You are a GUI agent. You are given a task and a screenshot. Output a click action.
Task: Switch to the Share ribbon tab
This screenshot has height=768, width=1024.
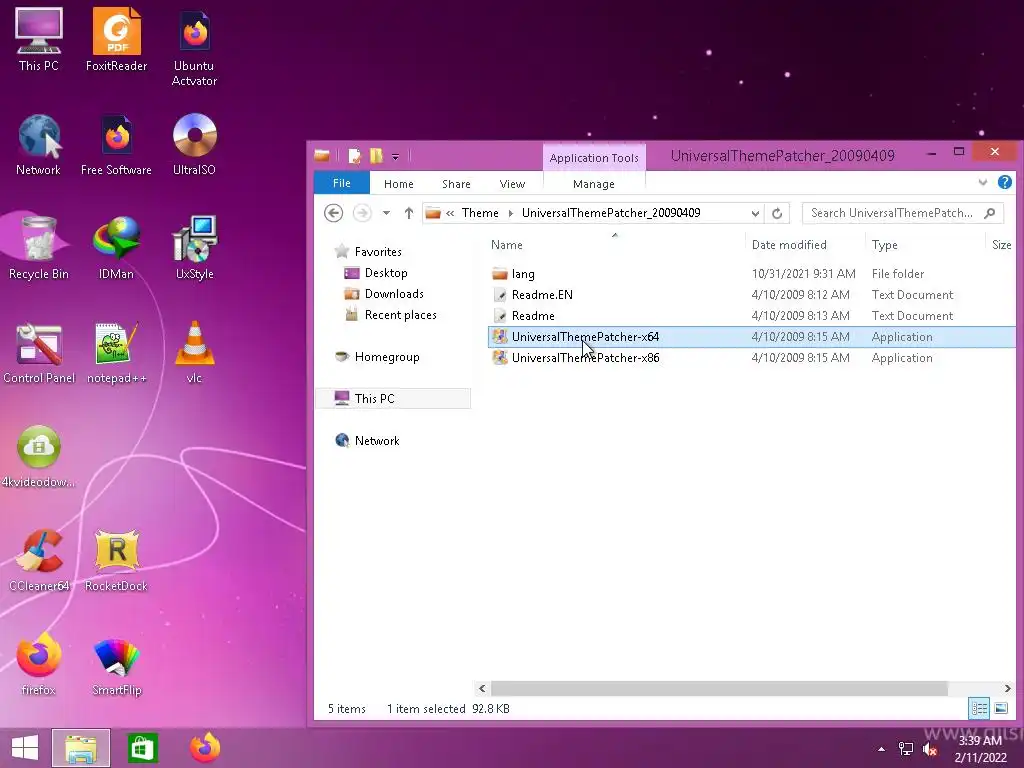point(456,184)
